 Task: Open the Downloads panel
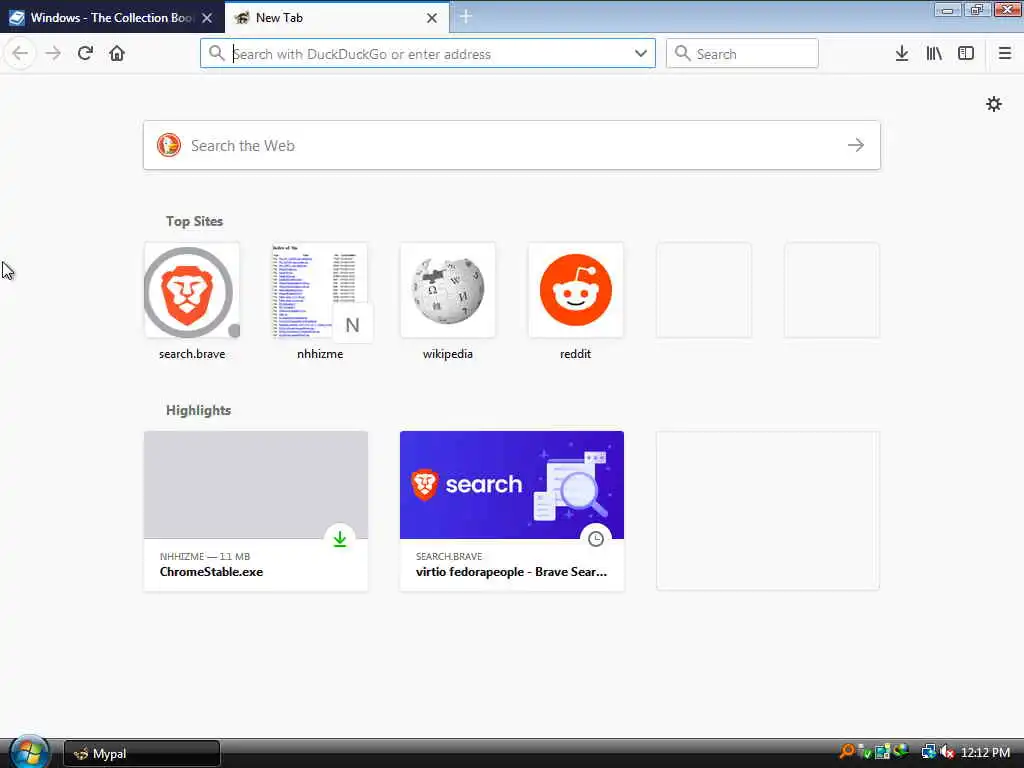902,54
